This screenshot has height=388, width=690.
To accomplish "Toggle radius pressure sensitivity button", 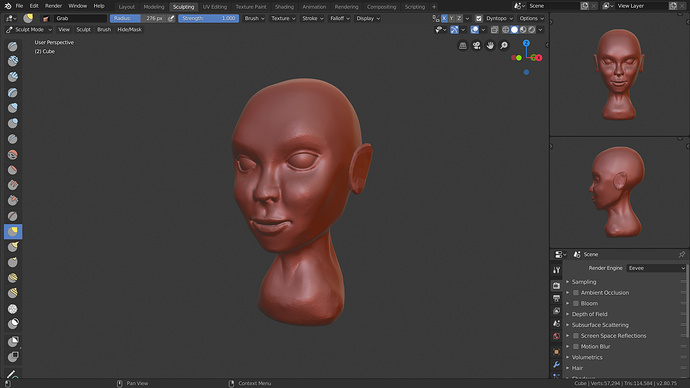I will click(171, 18).
